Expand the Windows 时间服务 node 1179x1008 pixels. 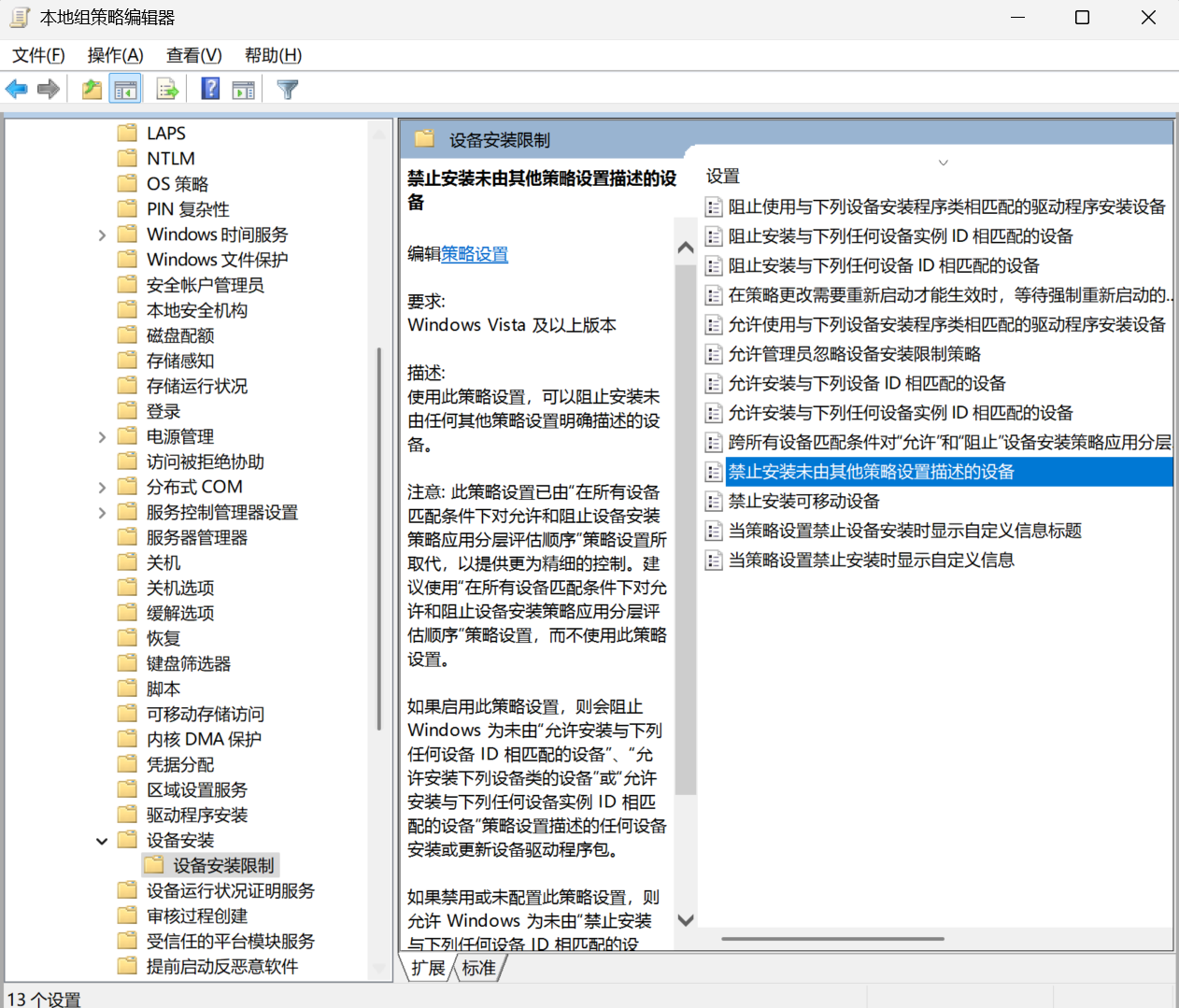[x=102, y=235]
